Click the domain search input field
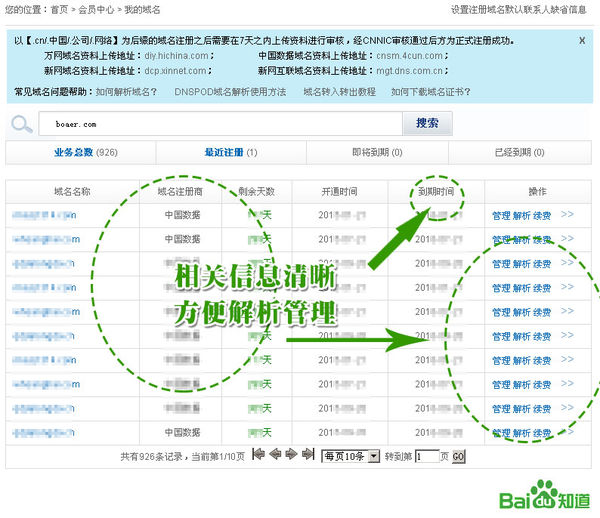 [x=220, y=124]
